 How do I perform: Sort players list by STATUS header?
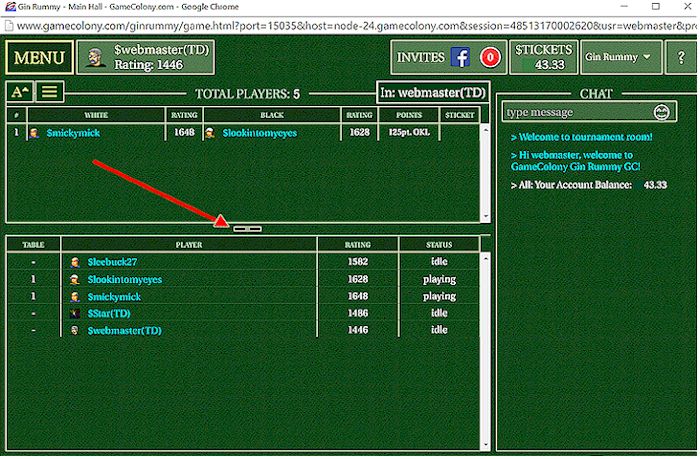439,244
